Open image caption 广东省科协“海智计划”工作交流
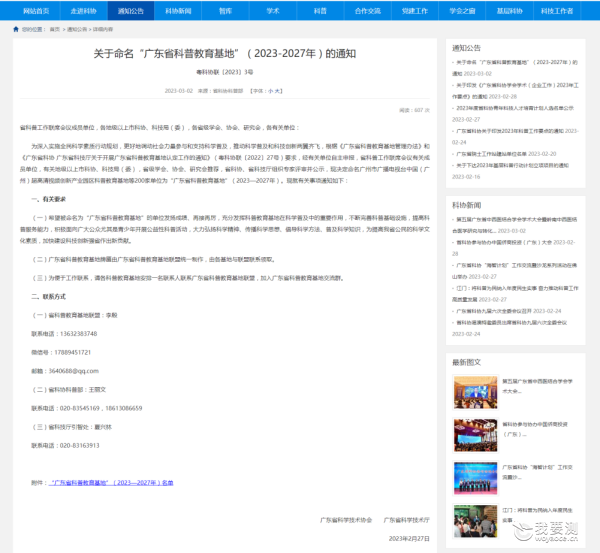The height and width of the screenshot is (553, 600). (x=537, y=472)
